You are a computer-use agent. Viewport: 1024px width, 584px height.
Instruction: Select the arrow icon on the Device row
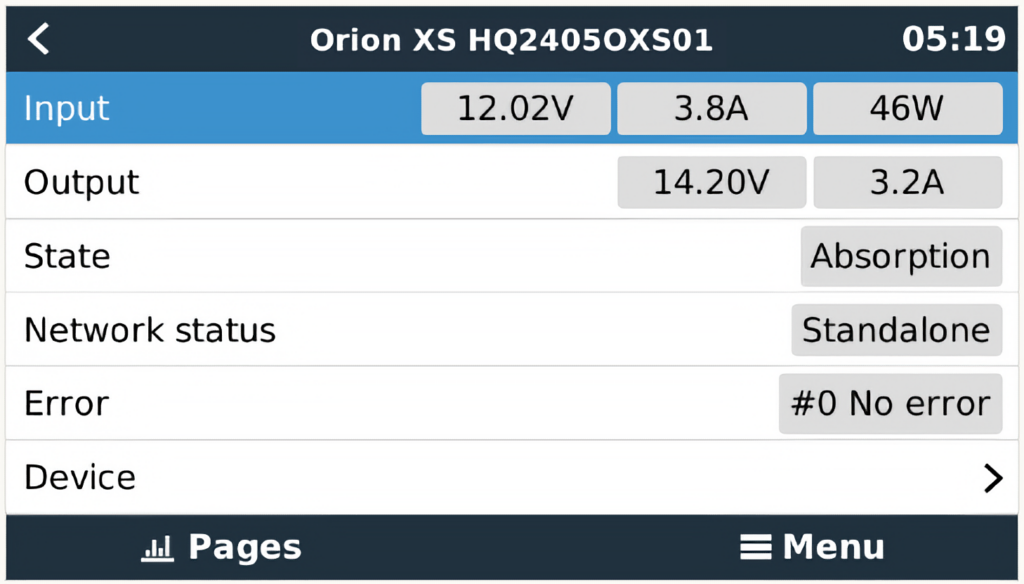click(991, 476)
